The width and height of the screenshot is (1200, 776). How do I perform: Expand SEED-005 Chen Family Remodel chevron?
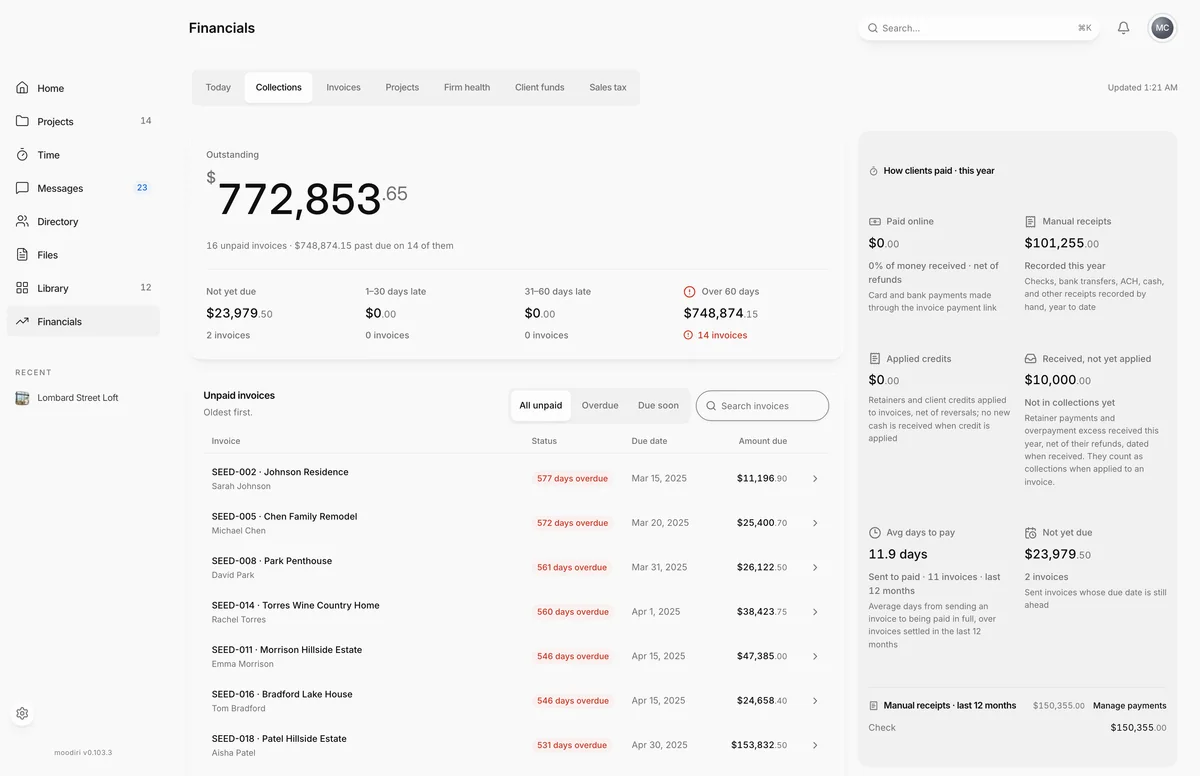point(815,523)
